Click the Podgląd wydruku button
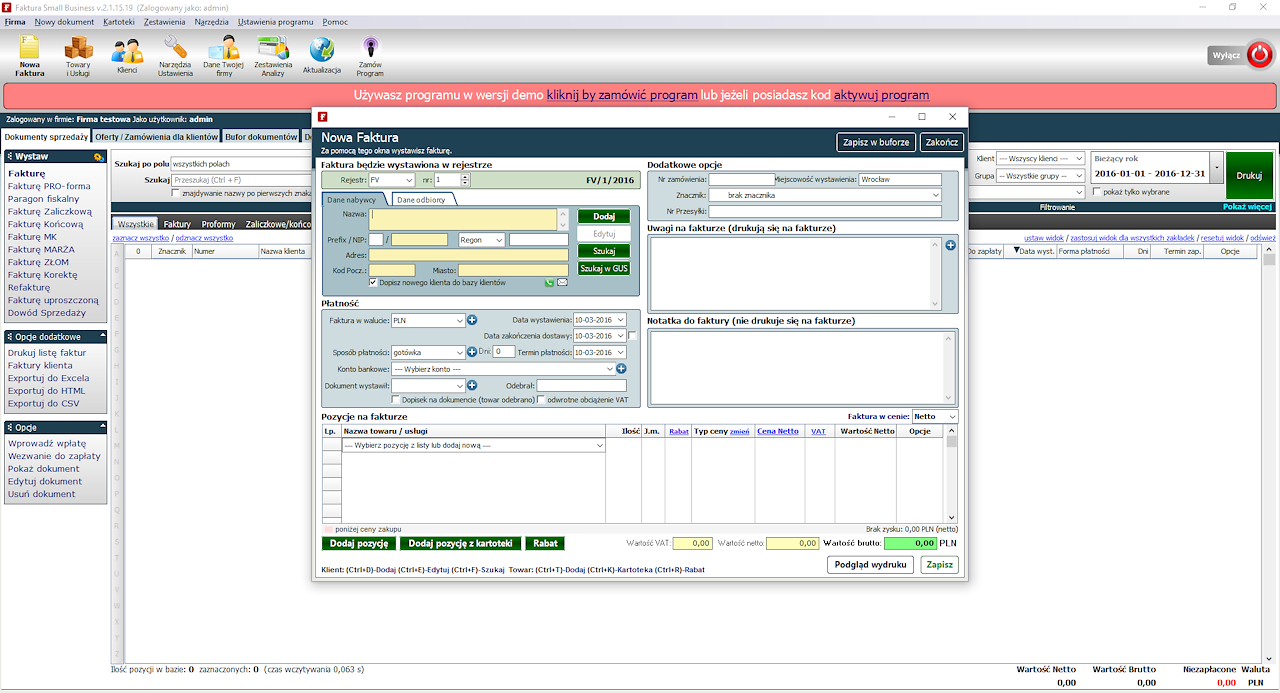1280x693 pixels. (872, 565)
